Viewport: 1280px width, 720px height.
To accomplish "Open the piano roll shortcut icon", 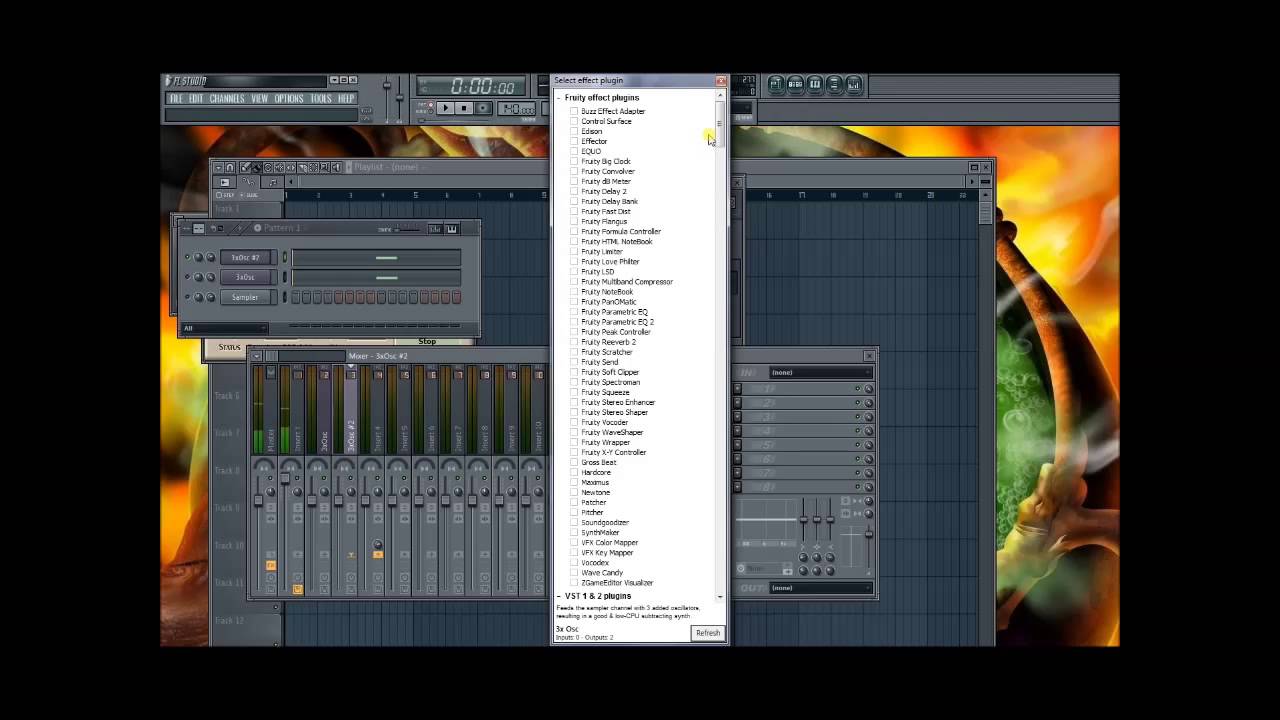I will (x=815, y=85).
